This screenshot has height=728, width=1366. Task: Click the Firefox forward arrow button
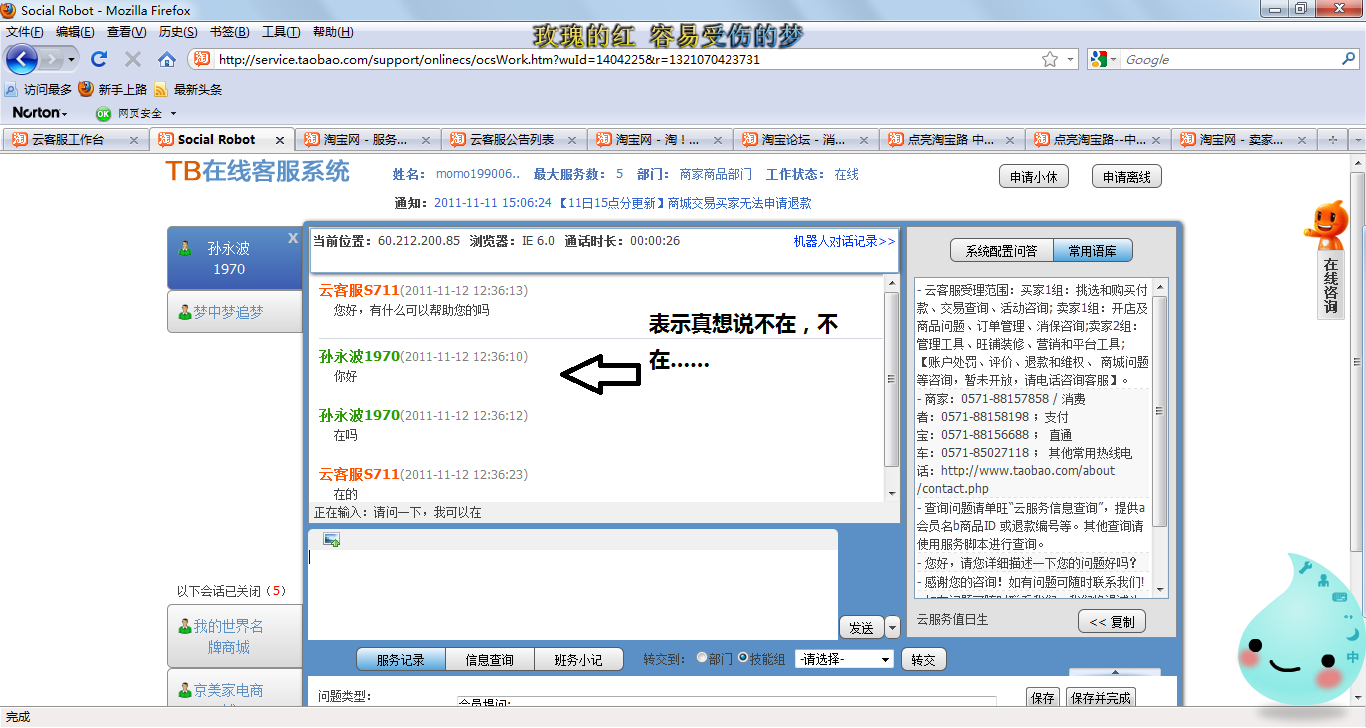point(52,60)
